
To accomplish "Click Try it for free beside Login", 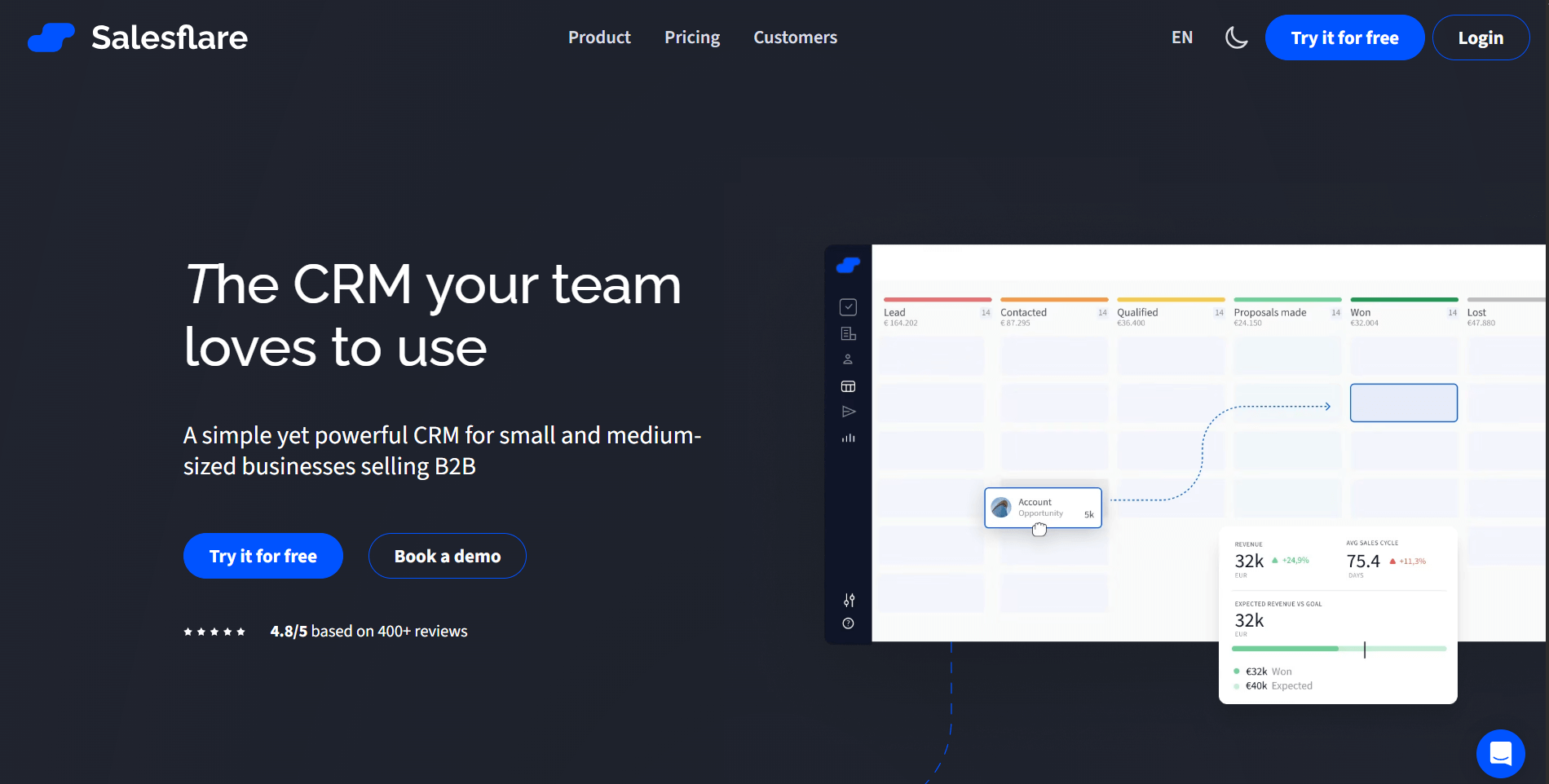I will coord(1344,37).
